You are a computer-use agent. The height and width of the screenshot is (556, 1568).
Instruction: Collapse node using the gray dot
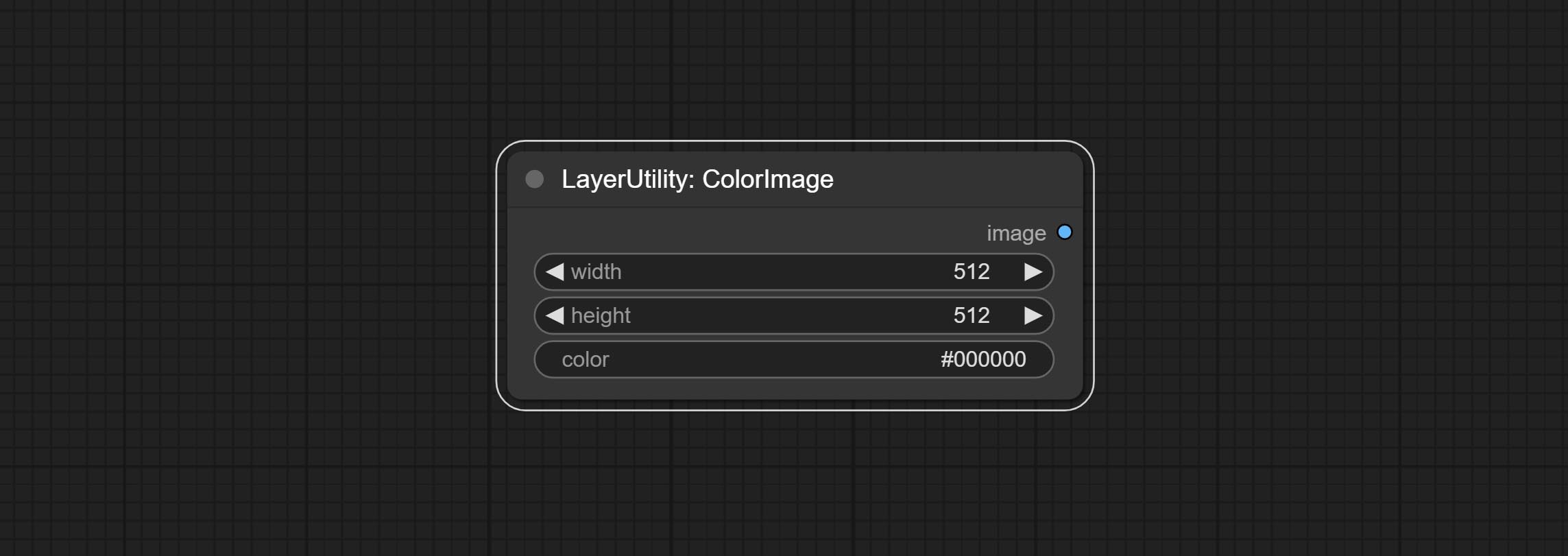[534, 179]
